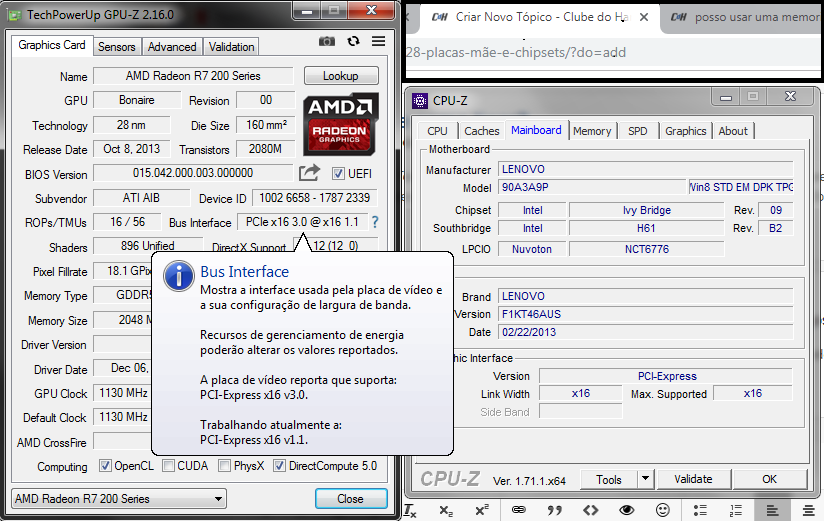Click the BIOS Version F1KT46AUS field
The height and width of the screenshot is (523, 824).
(645, 314)
